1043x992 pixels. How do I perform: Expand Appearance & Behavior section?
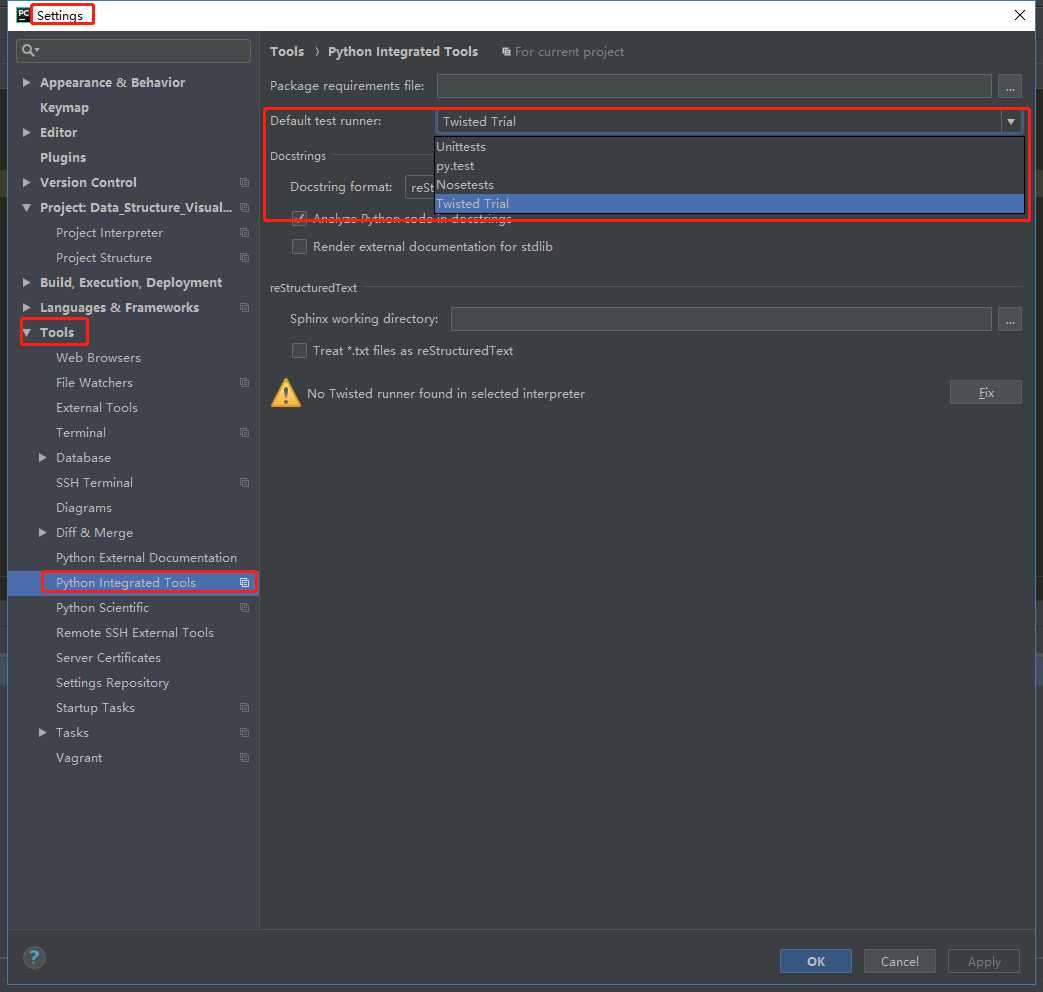tap(27, 83)
